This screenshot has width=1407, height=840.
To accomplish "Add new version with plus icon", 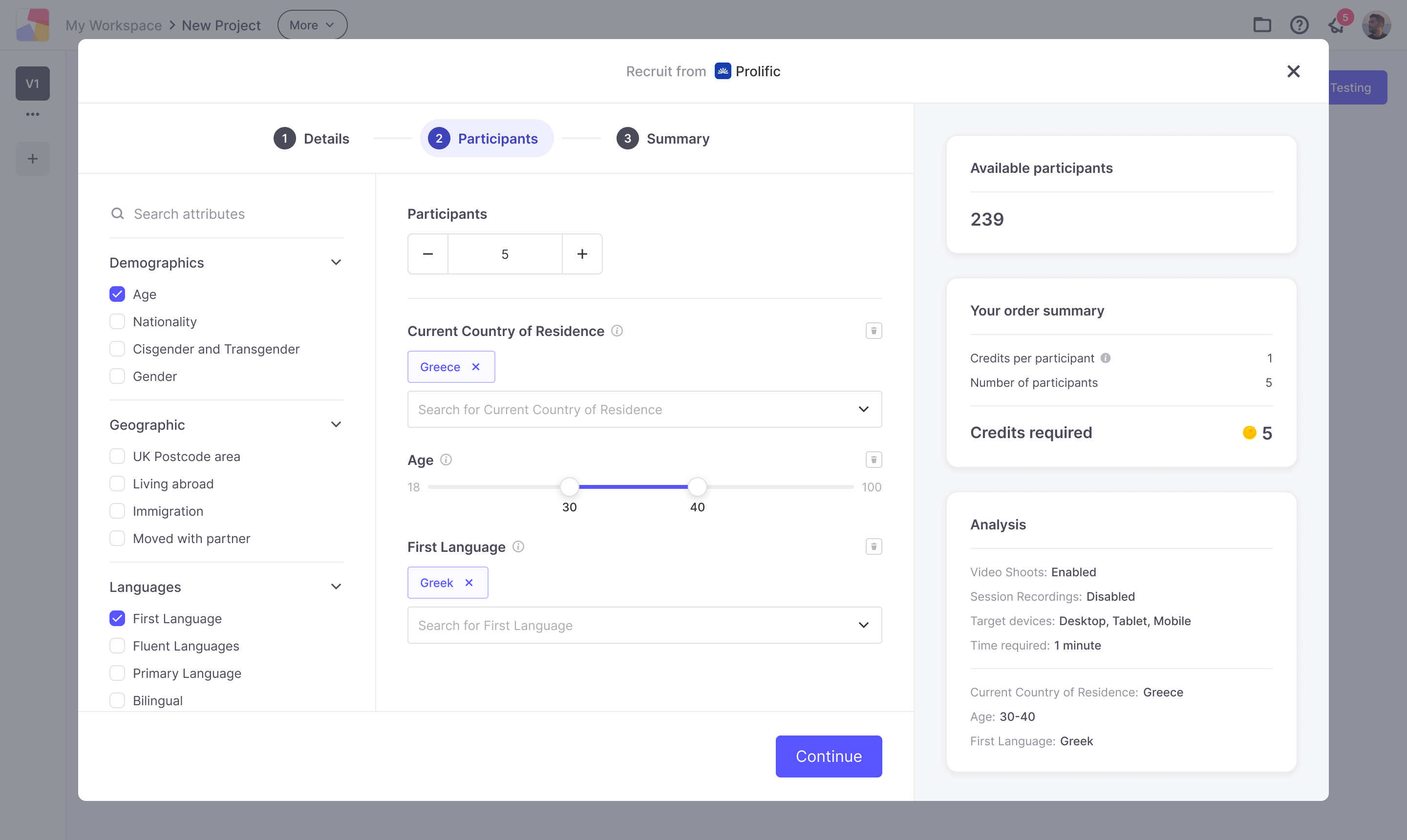I will (32, 159).
